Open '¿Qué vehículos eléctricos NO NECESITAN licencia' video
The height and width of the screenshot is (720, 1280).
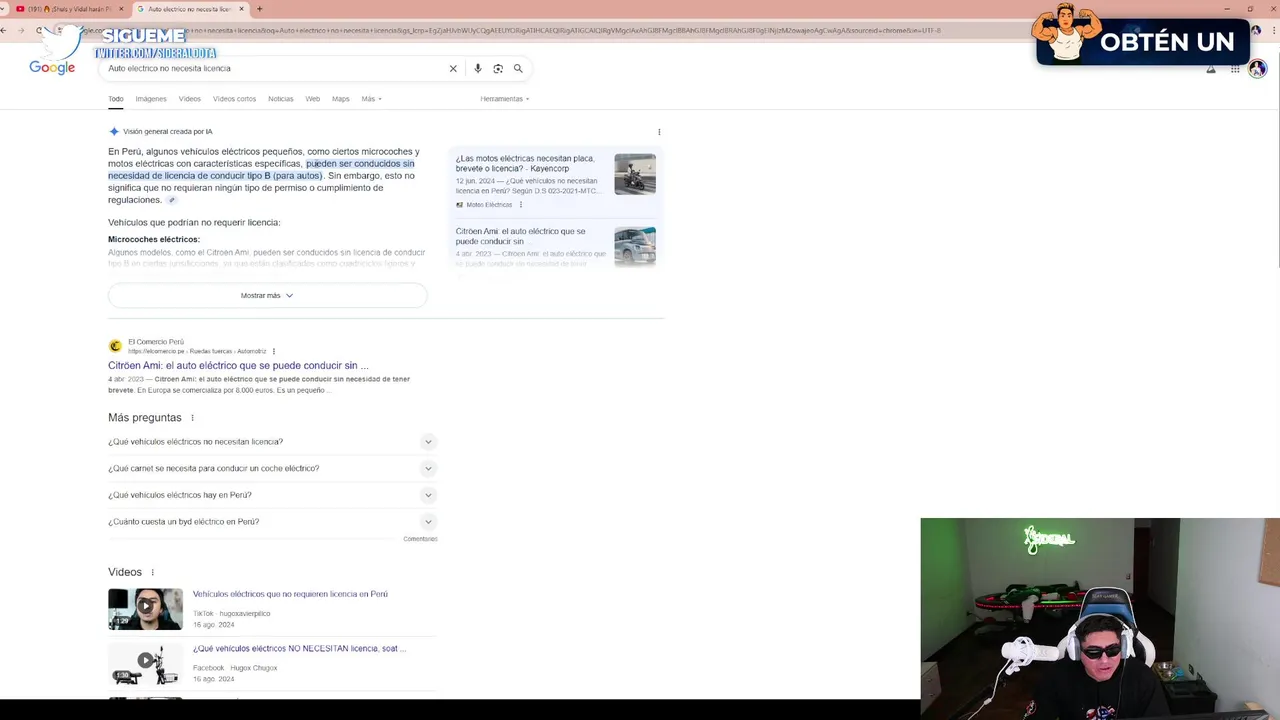(x=299, y=648)
